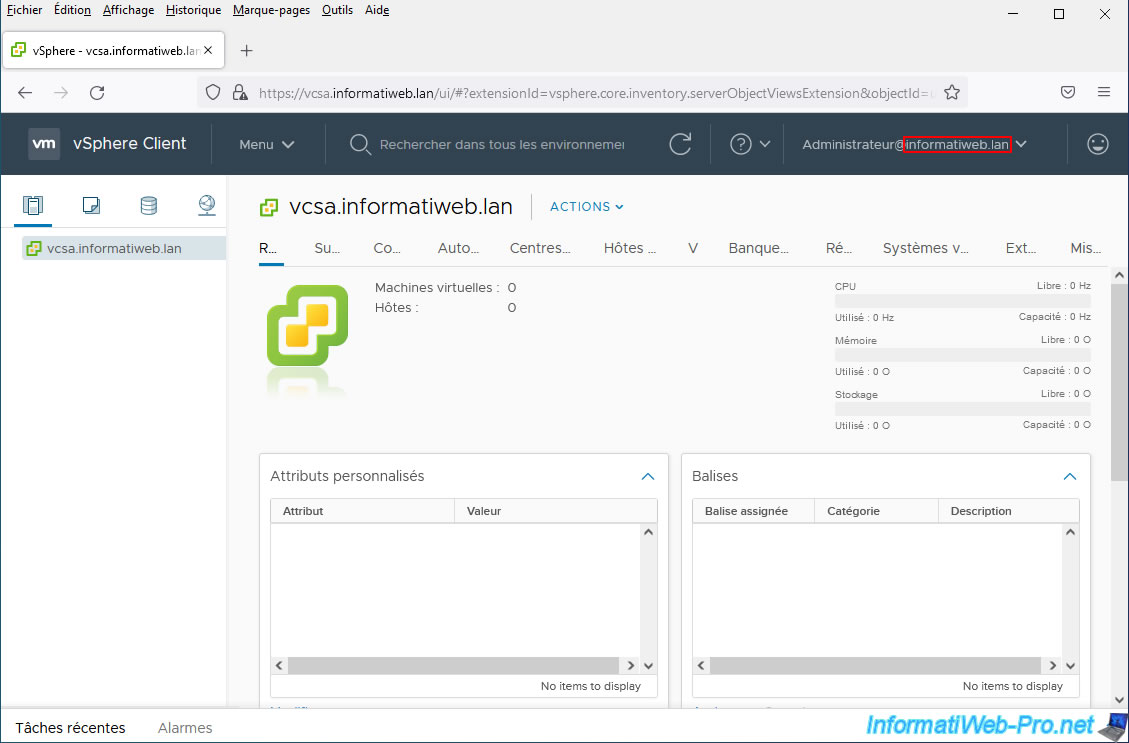The image size is (1129, 743).
Task: Switch to the Banque... tab
Action: coord(759,248)
